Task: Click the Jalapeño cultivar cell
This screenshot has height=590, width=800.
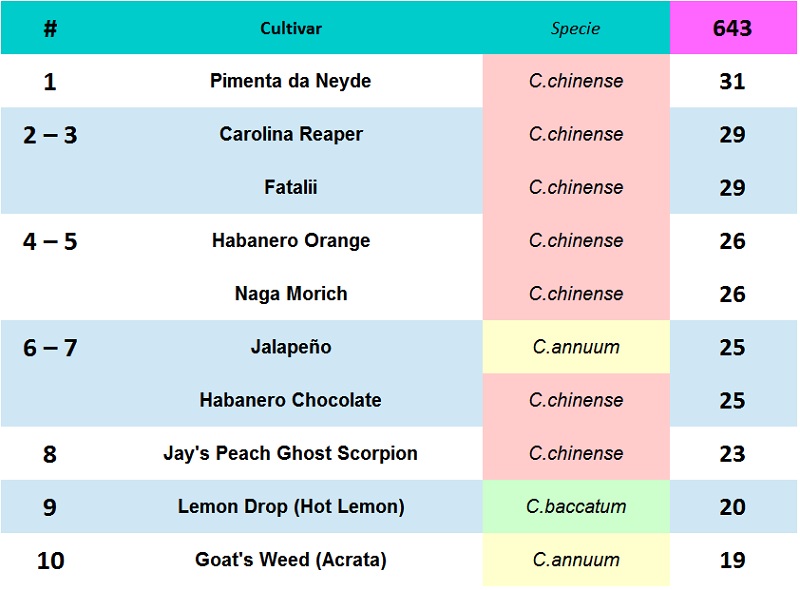Action: pyautogui.click(x=291, y=347)
